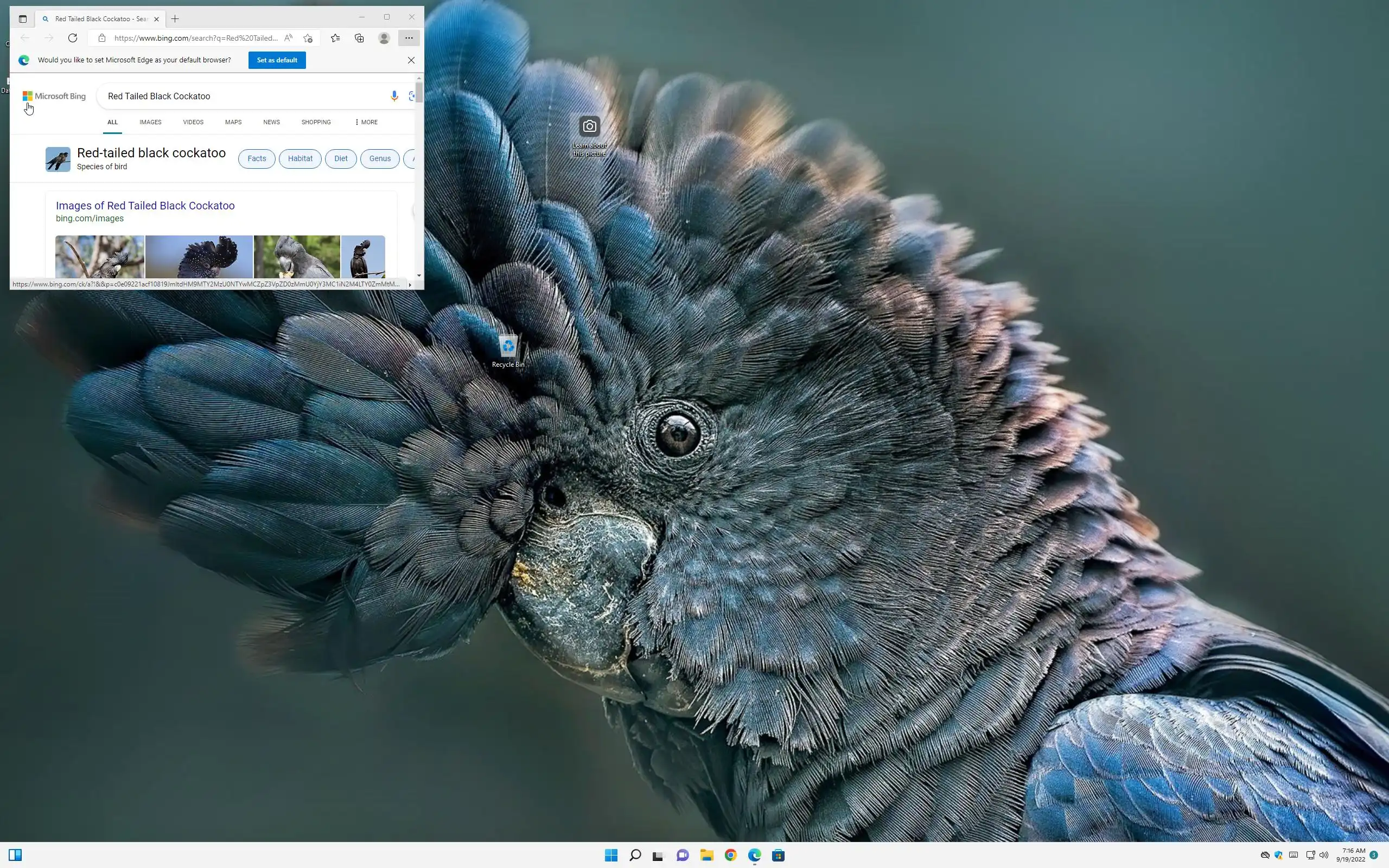
Task: Click the Read aloud icon
Action: 288,38
